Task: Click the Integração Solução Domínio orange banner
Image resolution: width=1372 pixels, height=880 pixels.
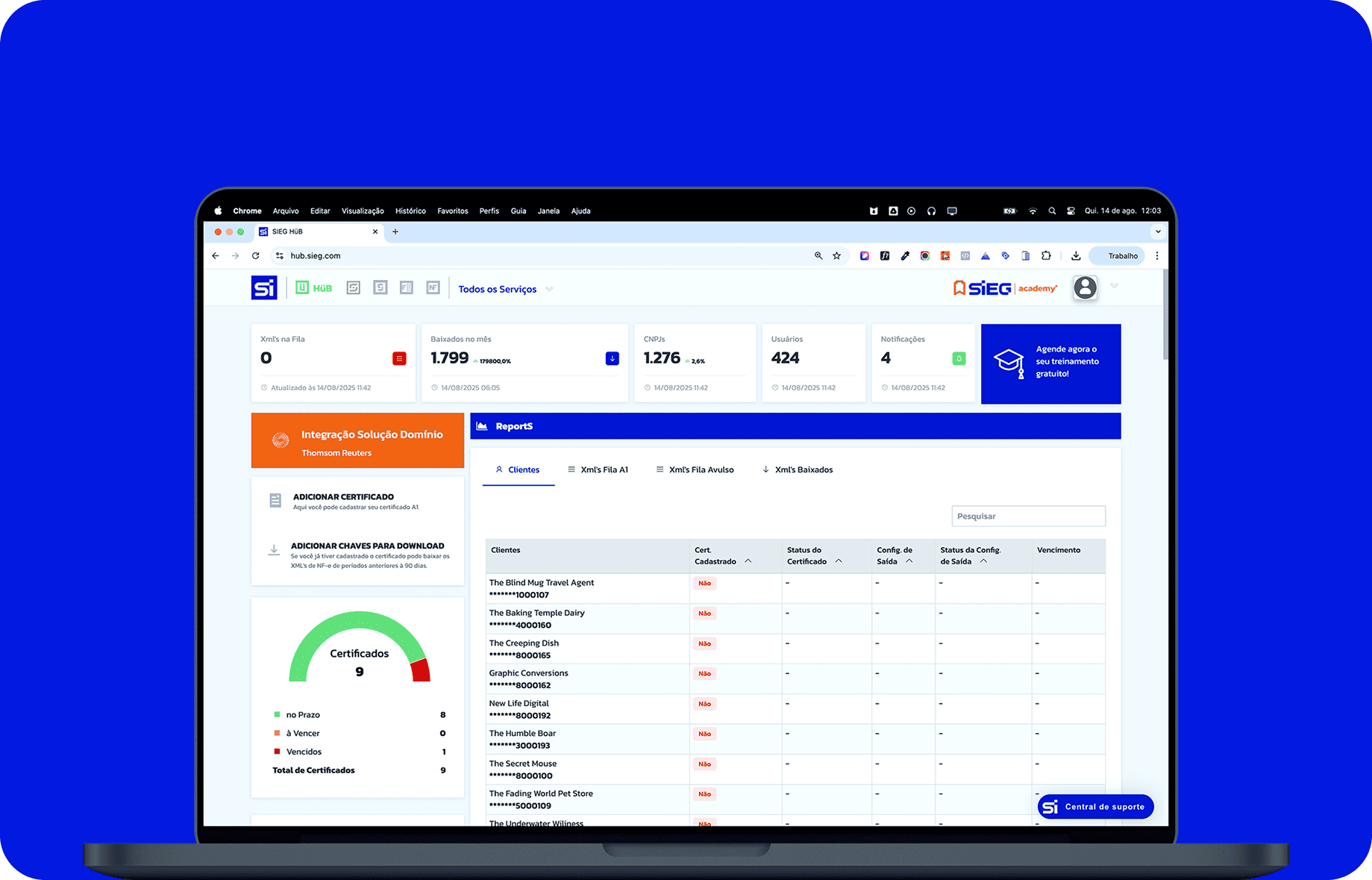Action: coord(357,441)
